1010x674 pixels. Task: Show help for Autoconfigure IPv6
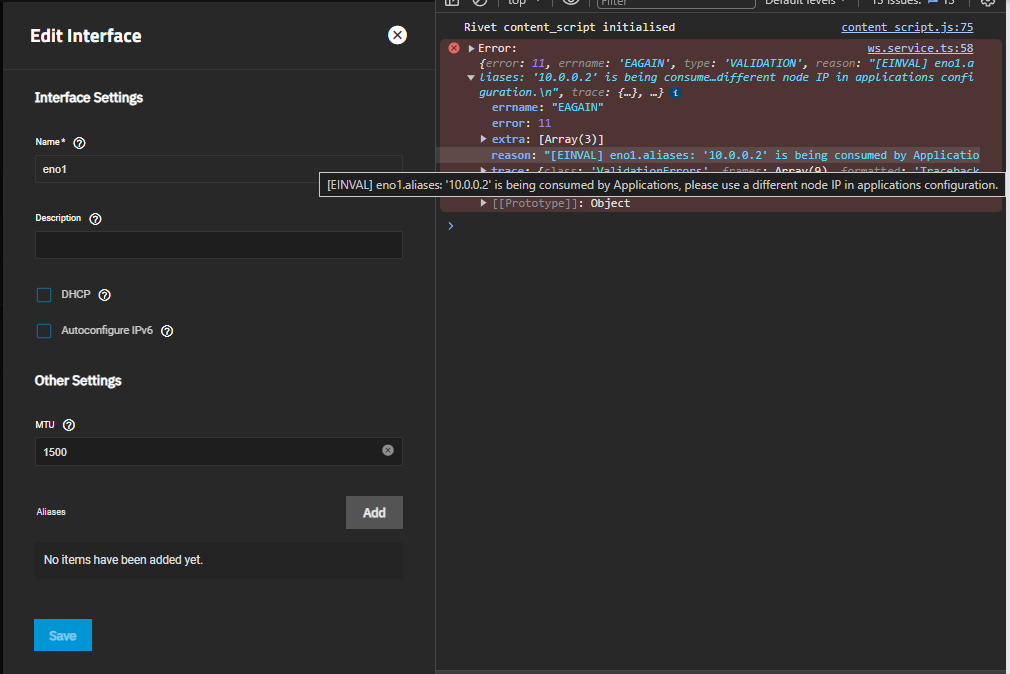point(167,331)
